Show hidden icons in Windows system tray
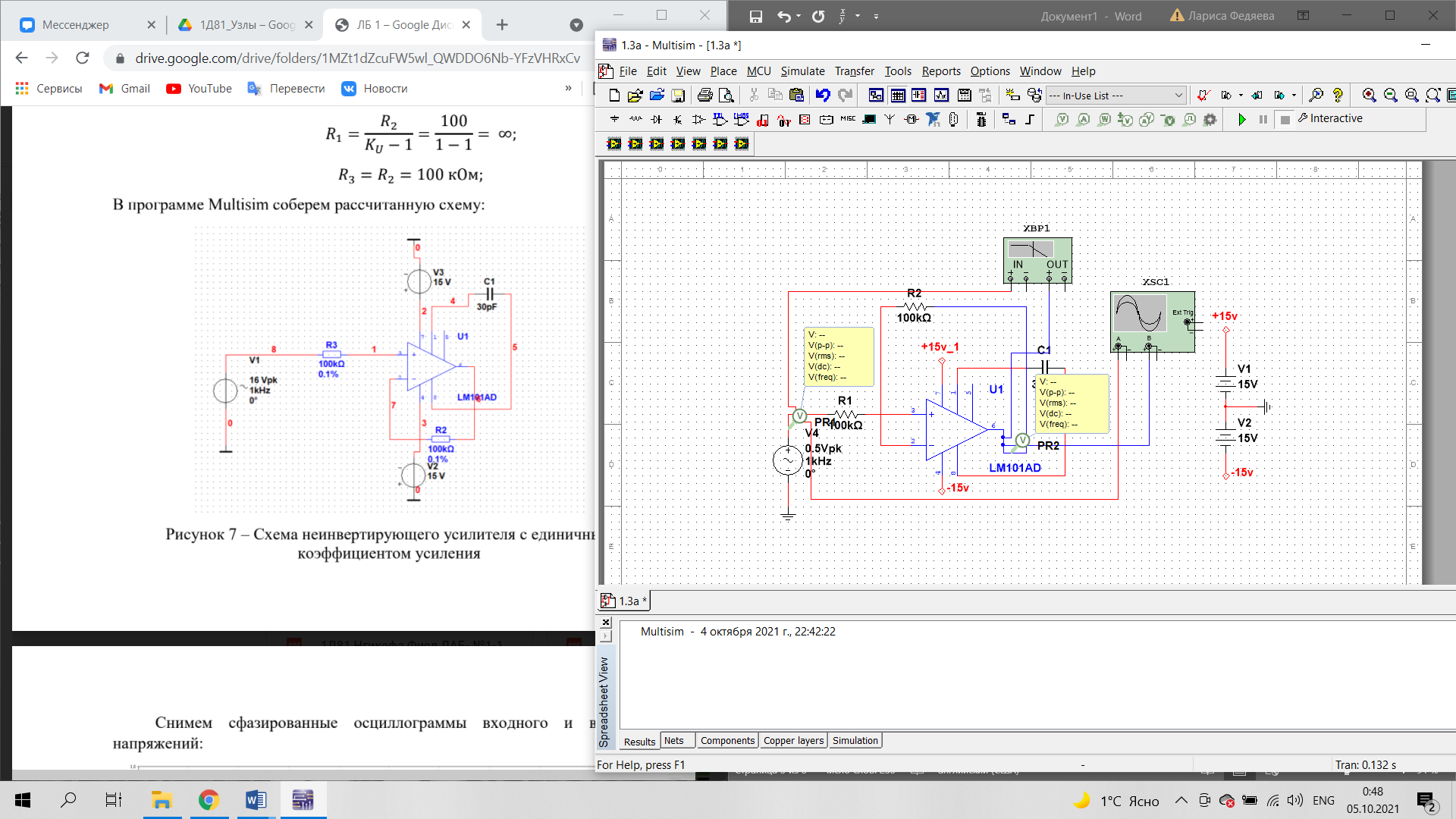Screen dimensions: 1456x819 tap(1181, 800)
